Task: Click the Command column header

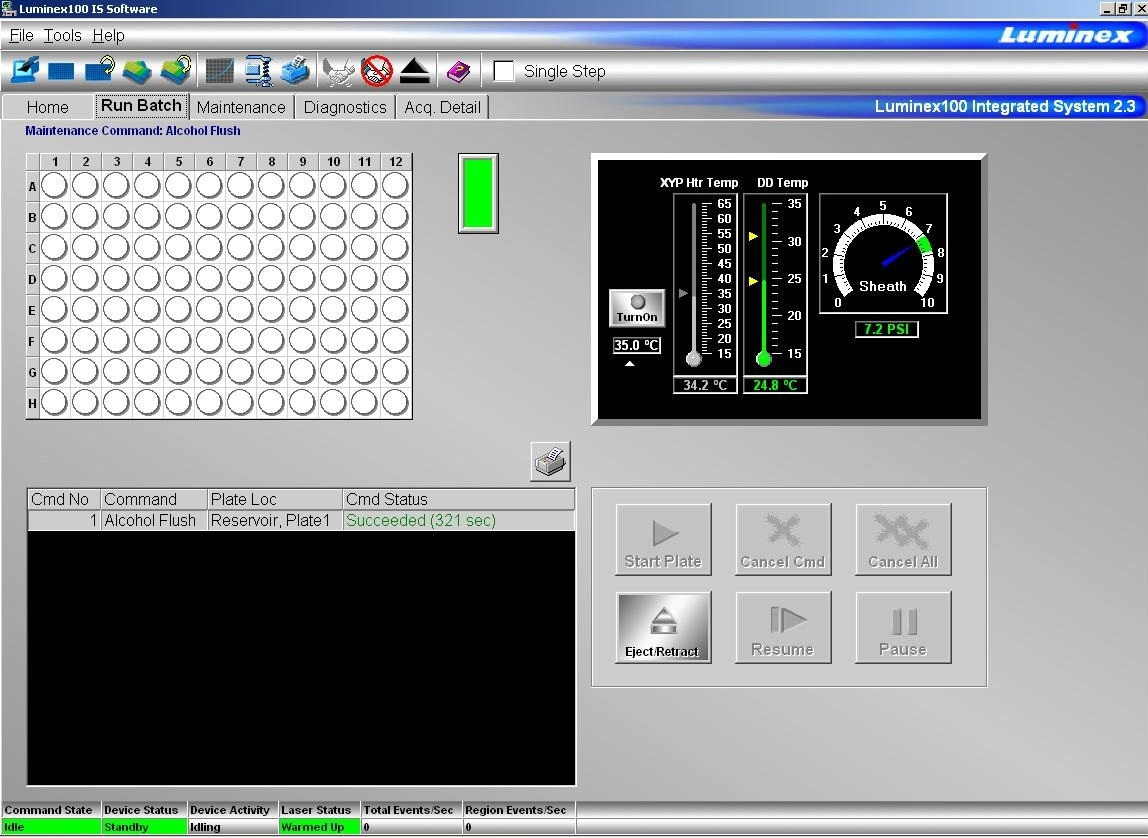Action: click(154, 499)
